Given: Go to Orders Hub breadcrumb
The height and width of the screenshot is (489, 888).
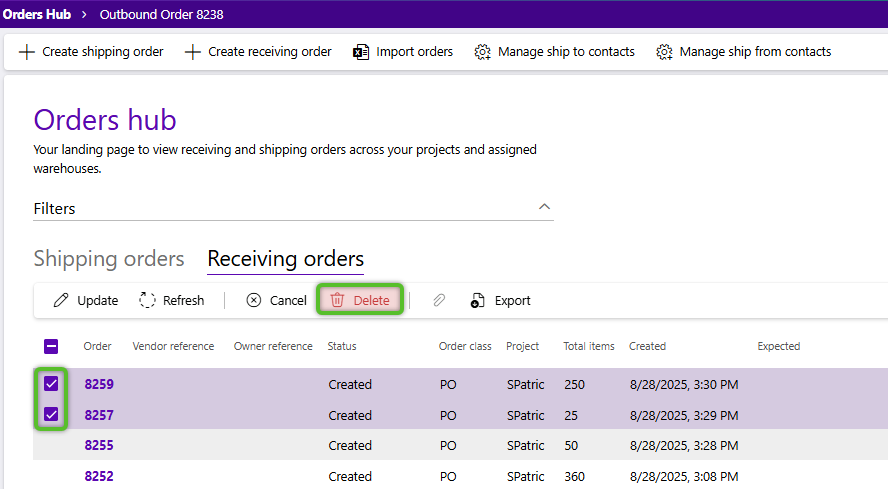Looking at the screenshot, I should tap(36, 14).
